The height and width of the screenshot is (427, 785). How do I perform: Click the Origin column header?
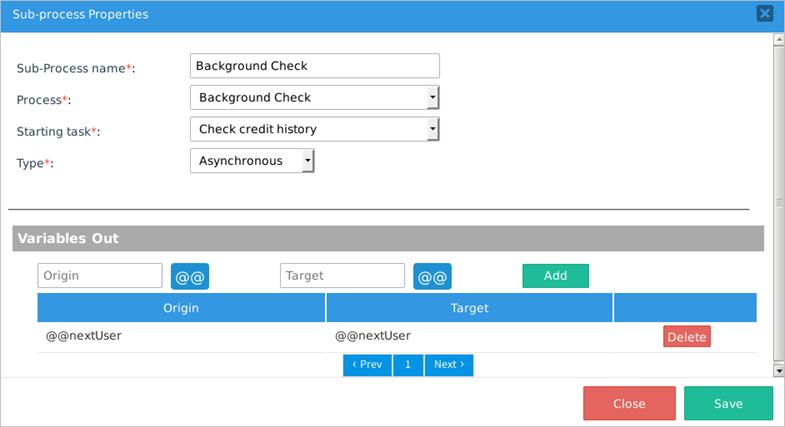(181, 308)
